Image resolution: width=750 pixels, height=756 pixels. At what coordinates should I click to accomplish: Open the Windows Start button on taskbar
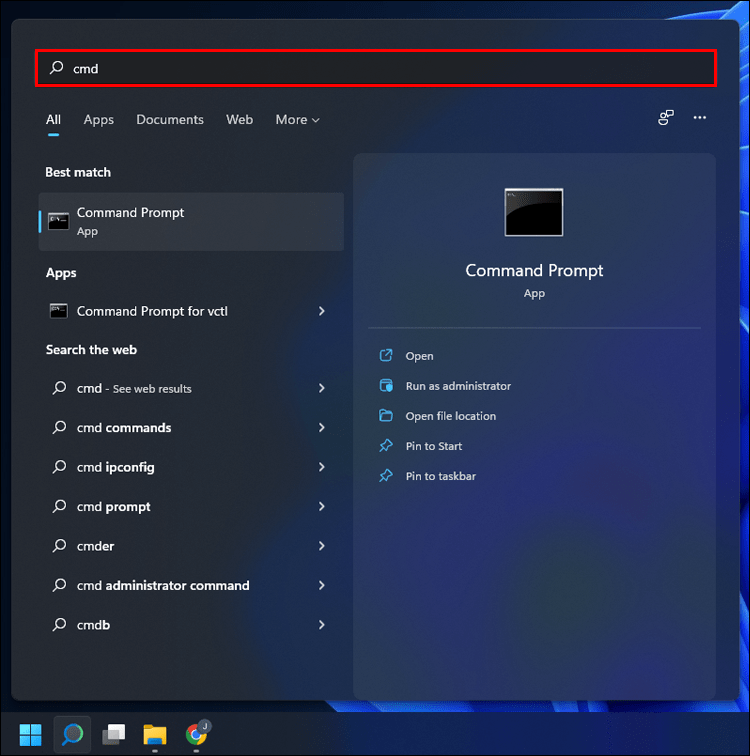tap(30, 735)
